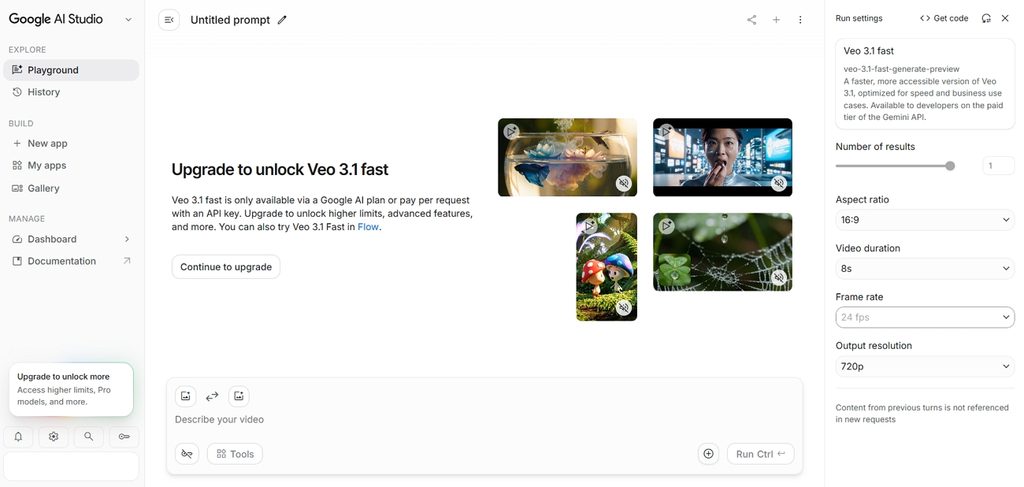This screenshot has height=487, width=1024.
Task: Open the Veo 3.1 fast model selector card
Action: [x=925, y=84]
